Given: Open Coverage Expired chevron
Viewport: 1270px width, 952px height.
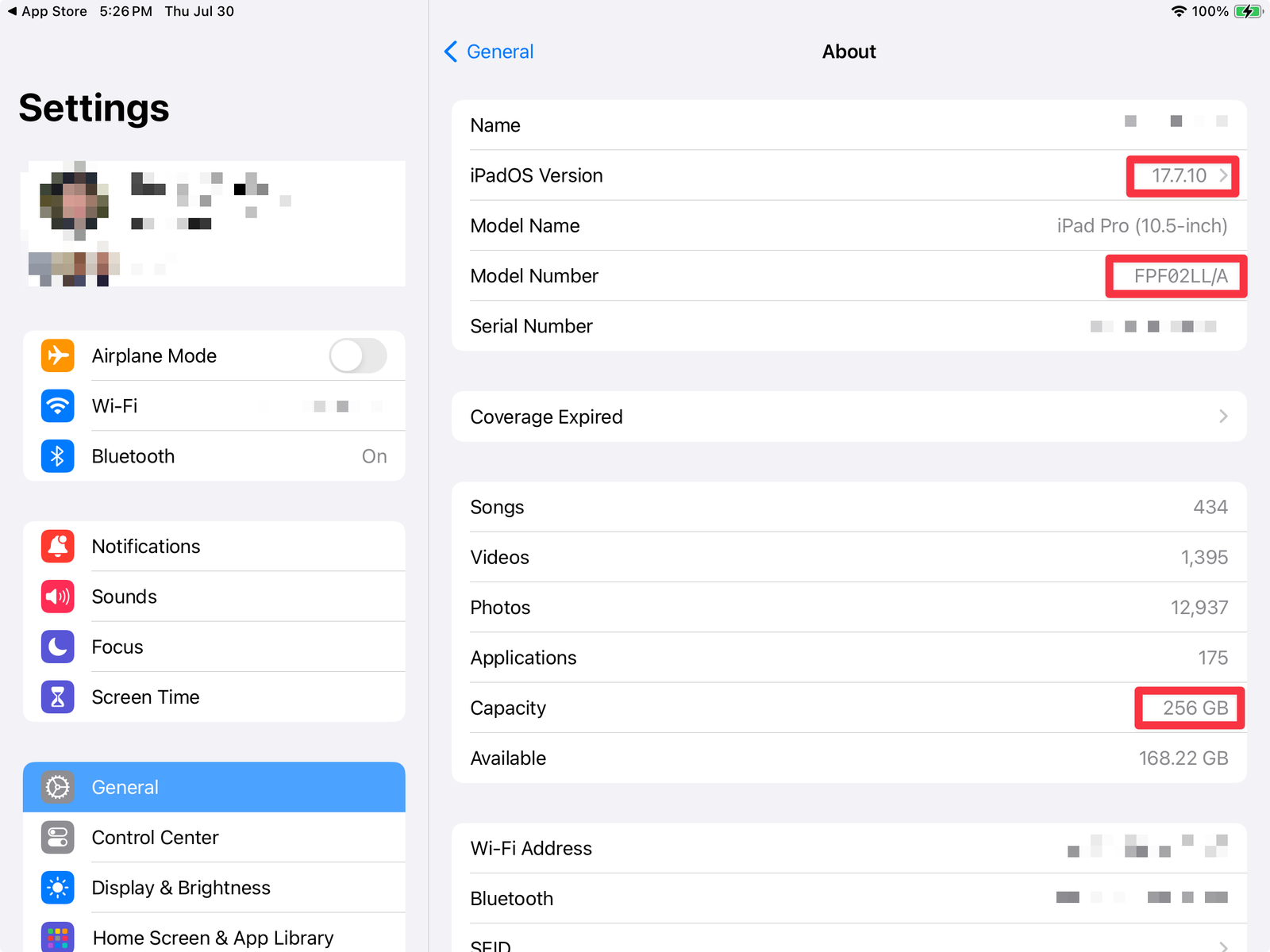Looking at the screenshot, I should pyautogui.click(x=1224, y=416).
